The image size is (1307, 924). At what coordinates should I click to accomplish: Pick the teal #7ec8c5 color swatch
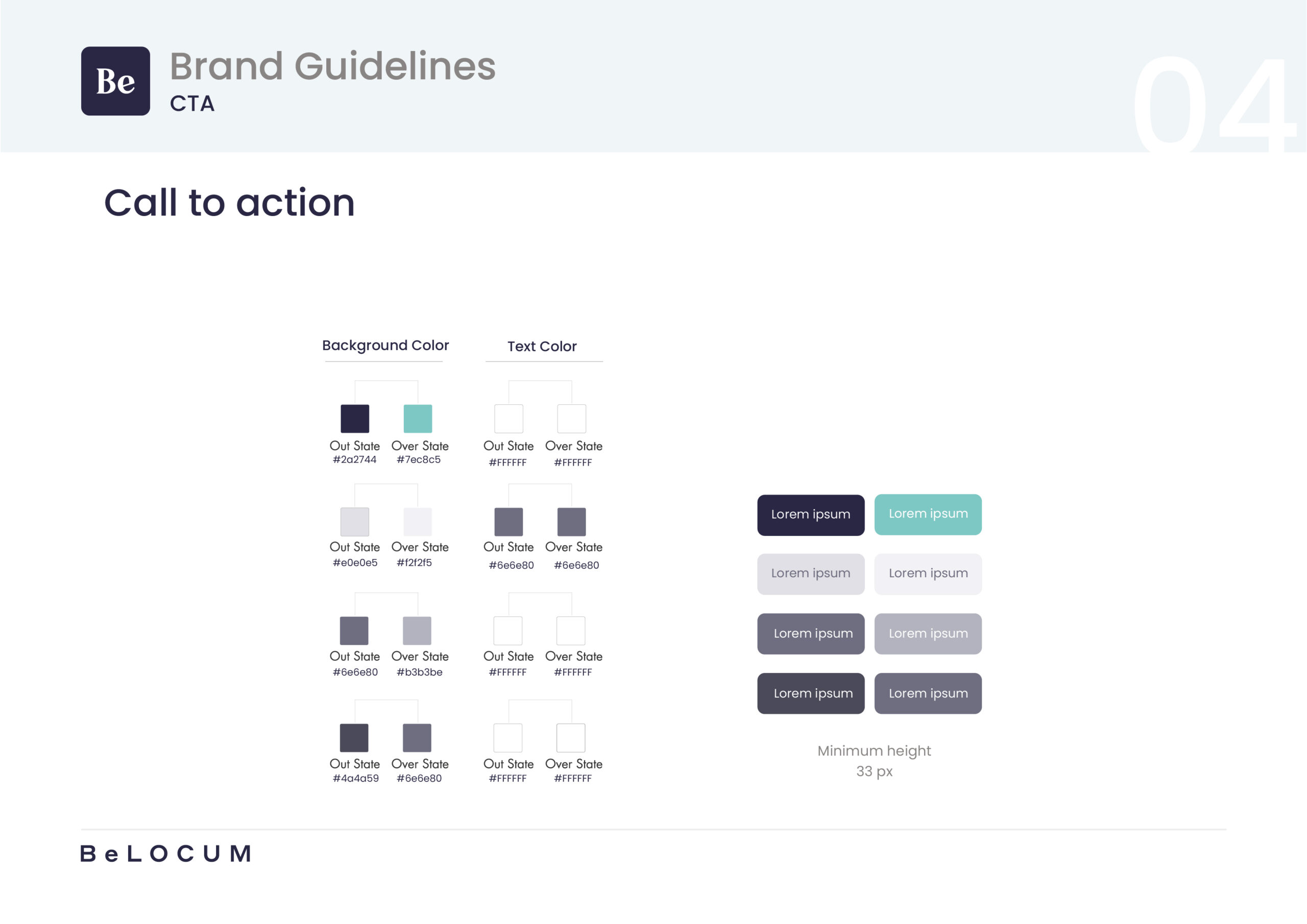click(x=417, y=419)
